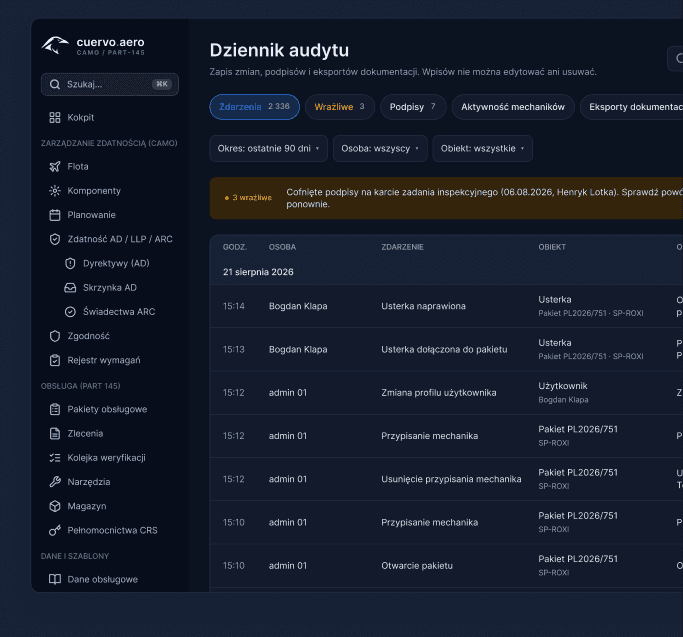Viewport: 683px width, 637px height.
Task: Open Kokpit dashboard grid icon
Action: (x=55, y=118)
